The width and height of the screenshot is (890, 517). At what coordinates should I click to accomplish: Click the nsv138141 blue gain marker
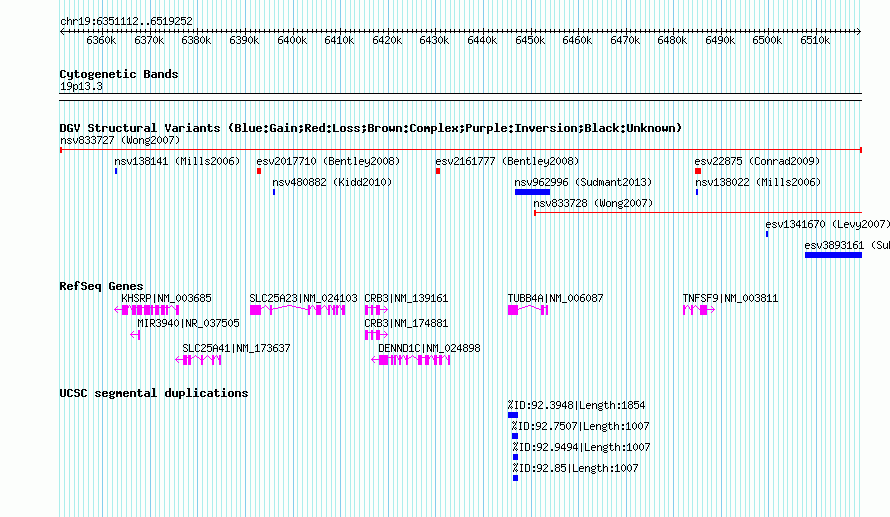pos(116,171)
